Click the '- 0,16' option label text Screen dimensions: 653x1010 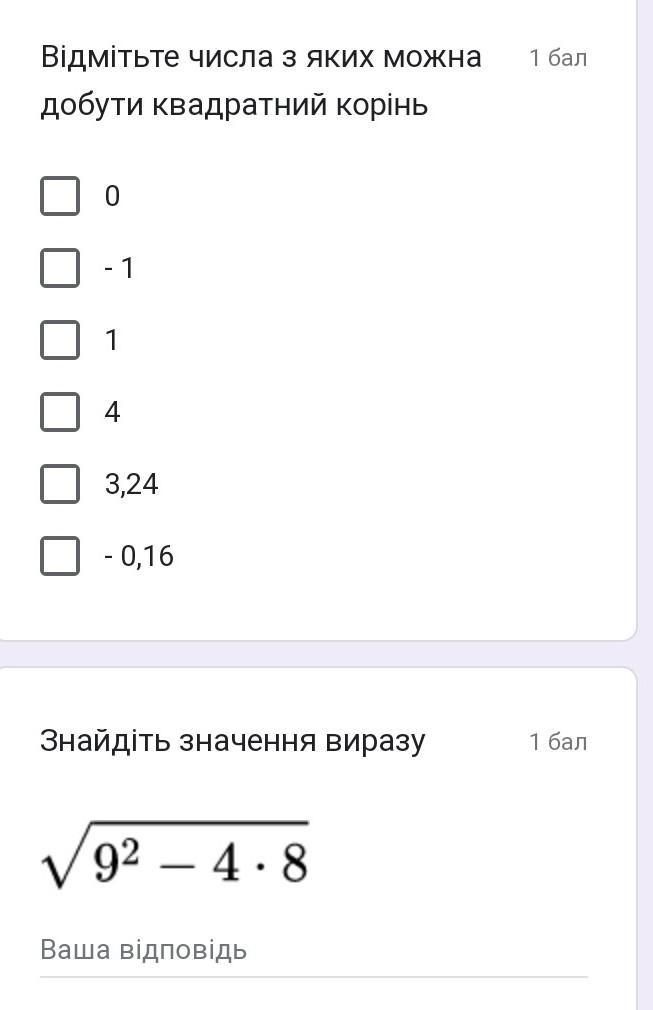point(139,557)
